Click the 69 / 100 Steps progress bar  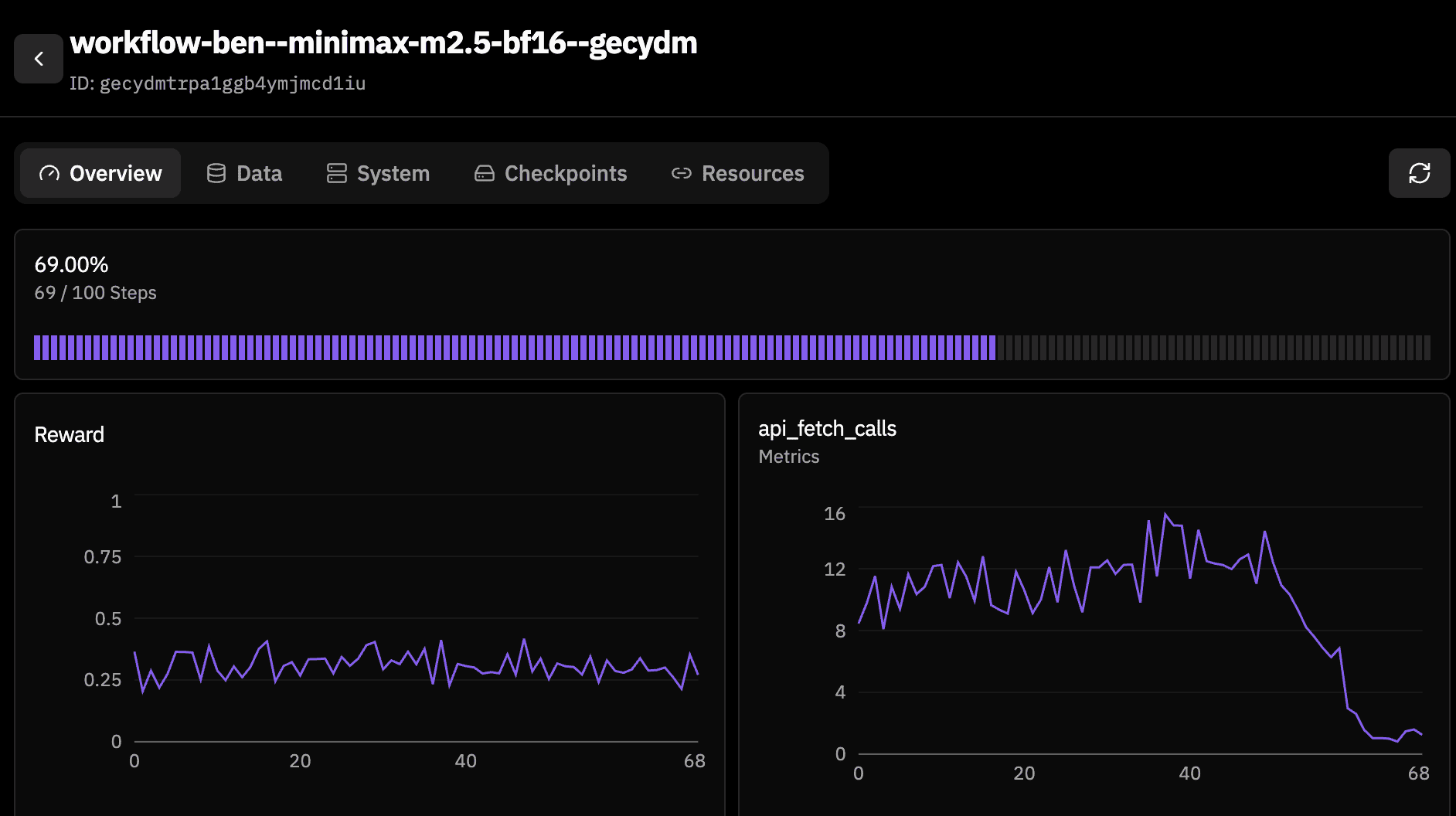pyautogui.click(x=730, y=348)
